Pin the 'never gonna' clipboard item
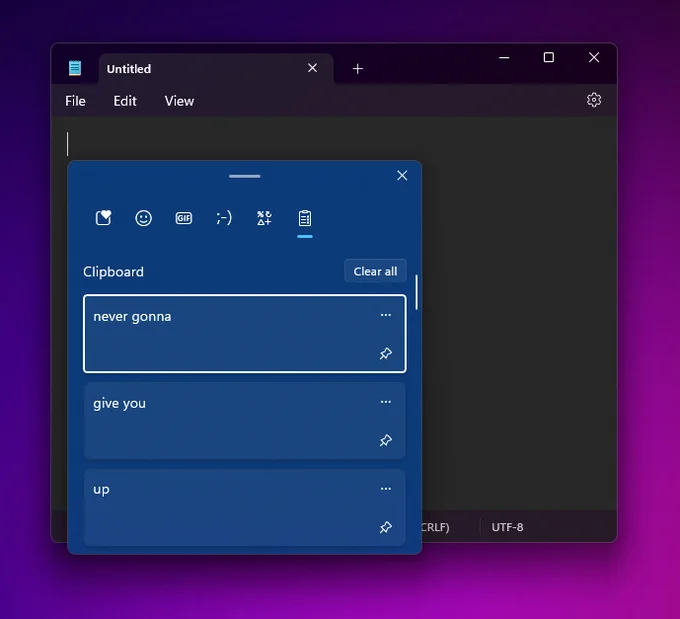This screenshot has height=619, width=680. pos(386,353)
